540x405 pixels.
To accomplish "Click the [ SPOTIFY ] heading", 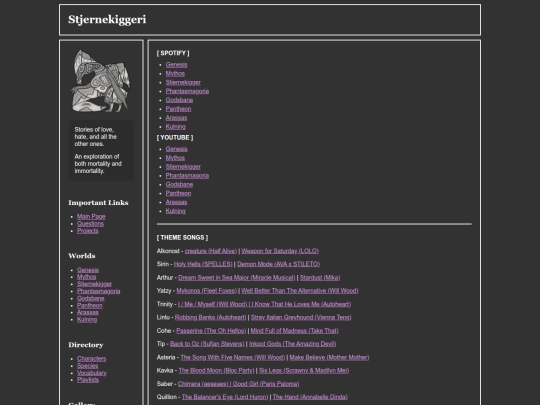I will tap(173, 53).
